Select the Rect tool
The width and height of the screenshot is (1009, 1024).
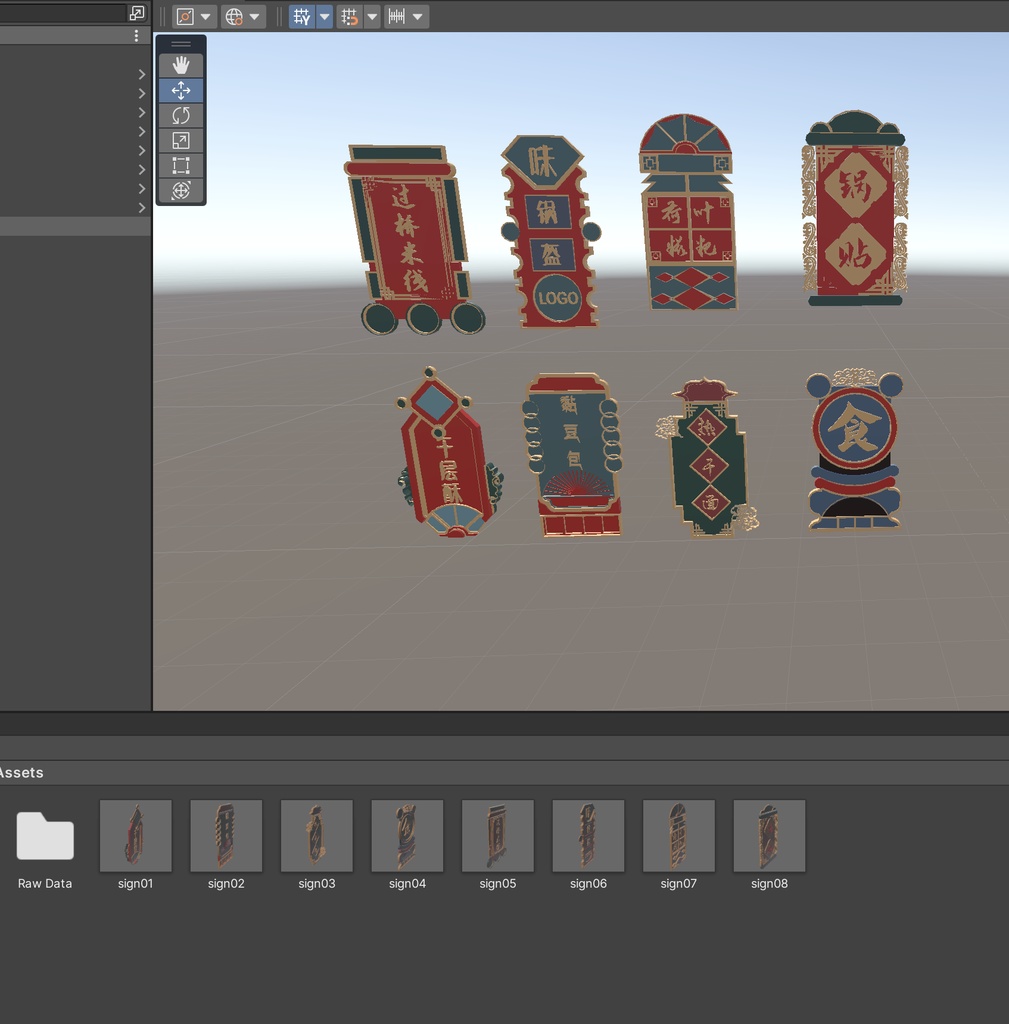(181, 165)
